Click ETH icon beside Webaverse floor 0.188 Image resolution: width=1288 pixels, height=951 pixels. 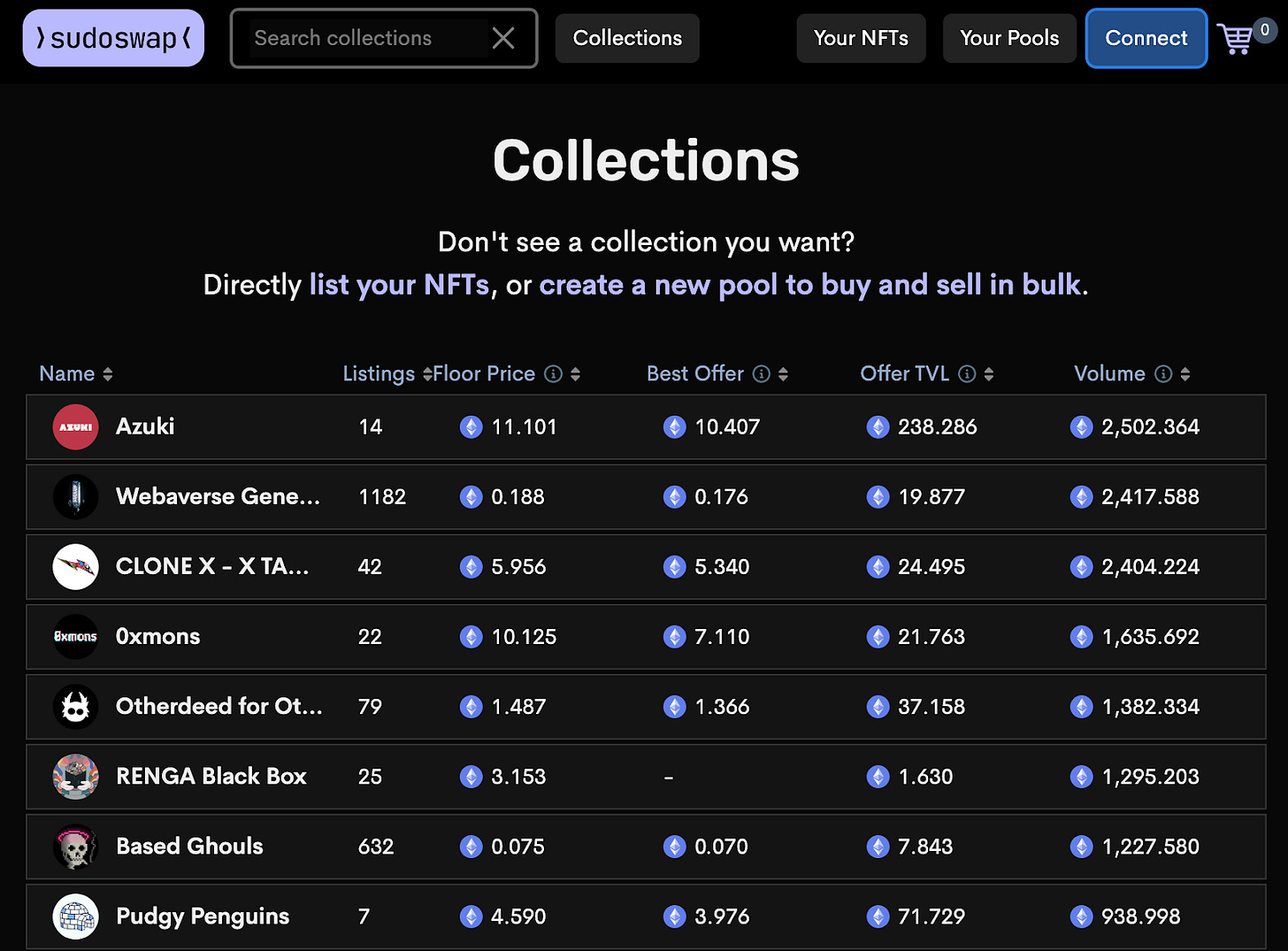(471, 497)
